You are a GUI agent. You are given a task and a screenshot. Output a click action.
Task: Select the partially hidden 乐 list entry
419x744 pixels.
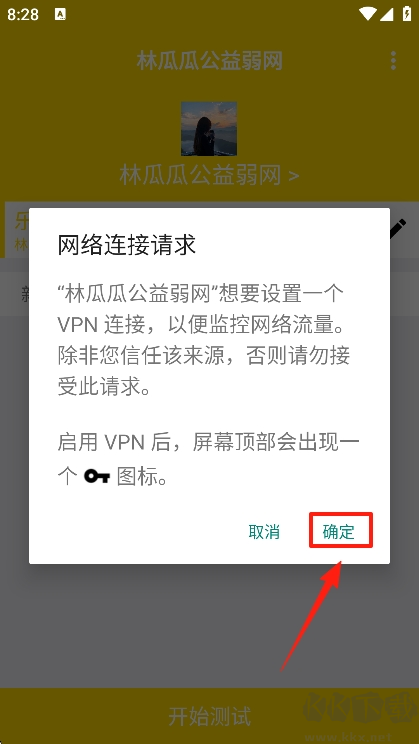point(17,229)
